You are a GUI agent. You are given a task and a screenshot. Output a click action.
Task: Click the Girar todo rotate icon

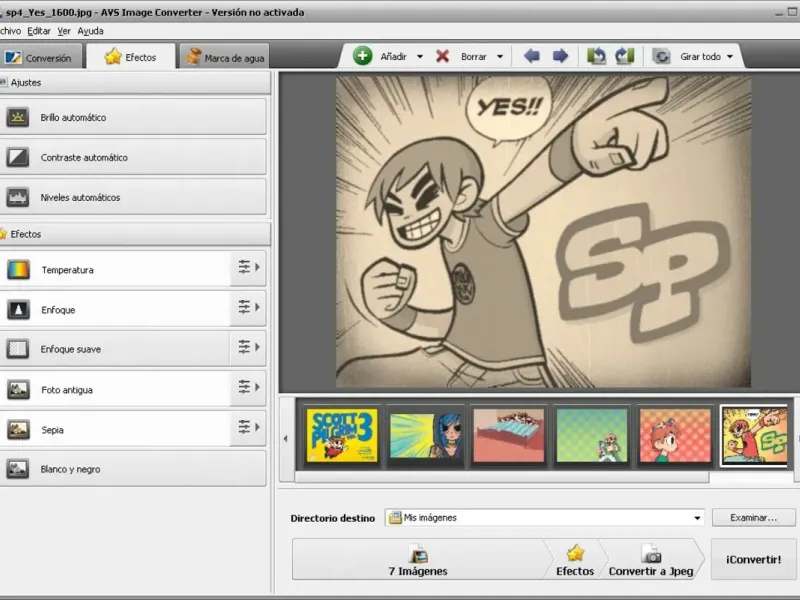[661, 56]
